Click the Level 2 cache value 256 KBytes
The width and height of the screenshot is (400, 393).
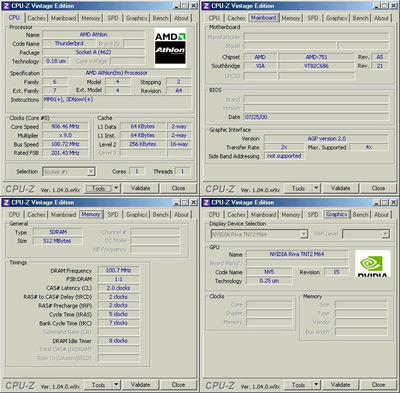tap(143, 144)
